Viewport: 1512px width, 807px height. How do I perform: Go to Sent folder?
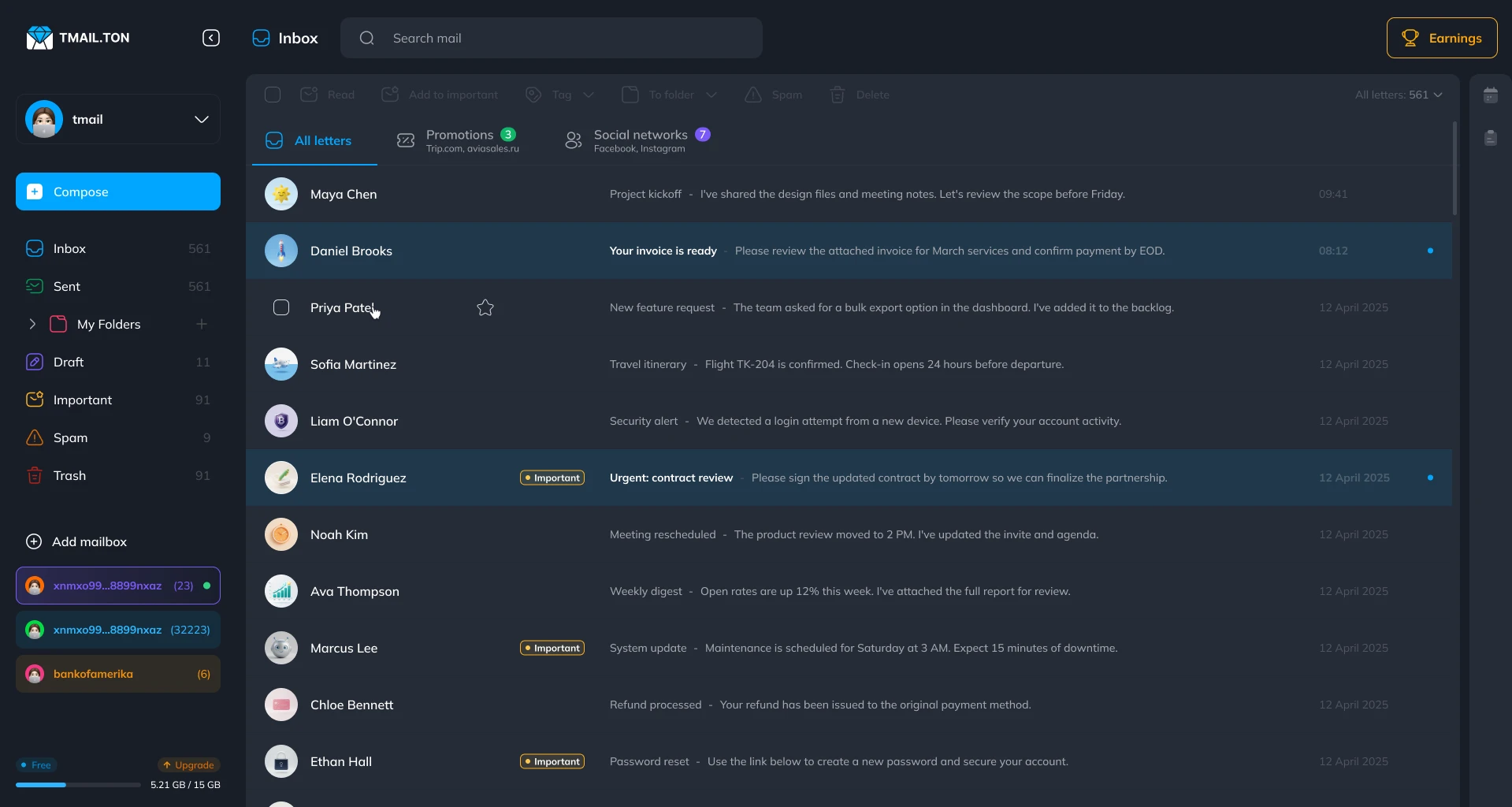(x=118, y=286)
